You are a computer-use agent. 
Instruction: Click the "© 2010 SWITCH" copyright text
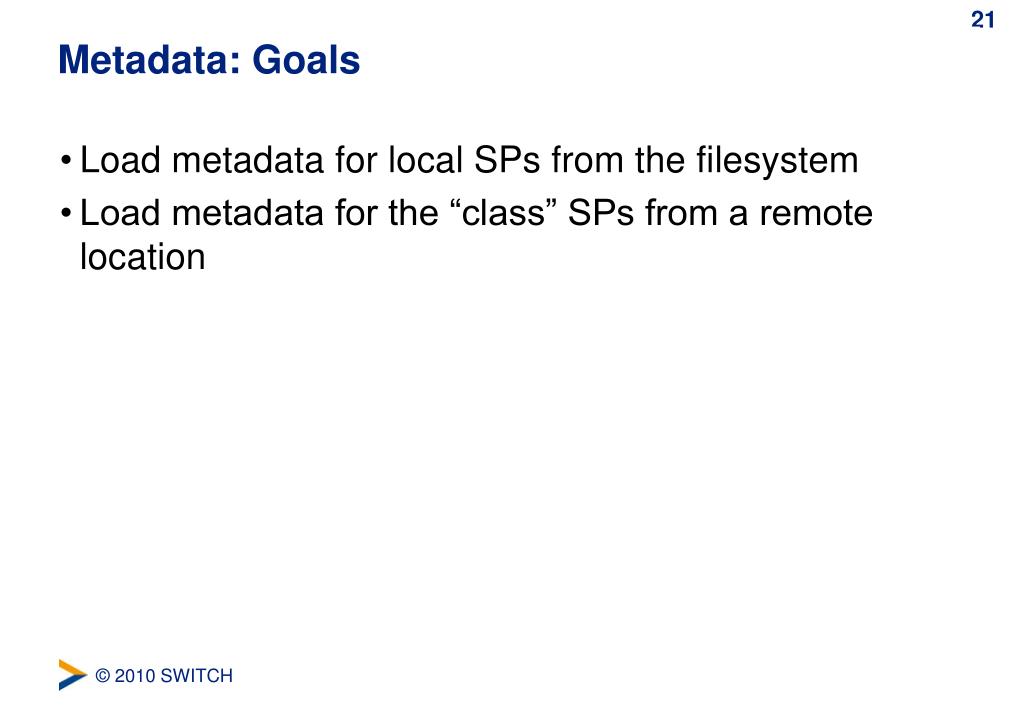point(164,675)
